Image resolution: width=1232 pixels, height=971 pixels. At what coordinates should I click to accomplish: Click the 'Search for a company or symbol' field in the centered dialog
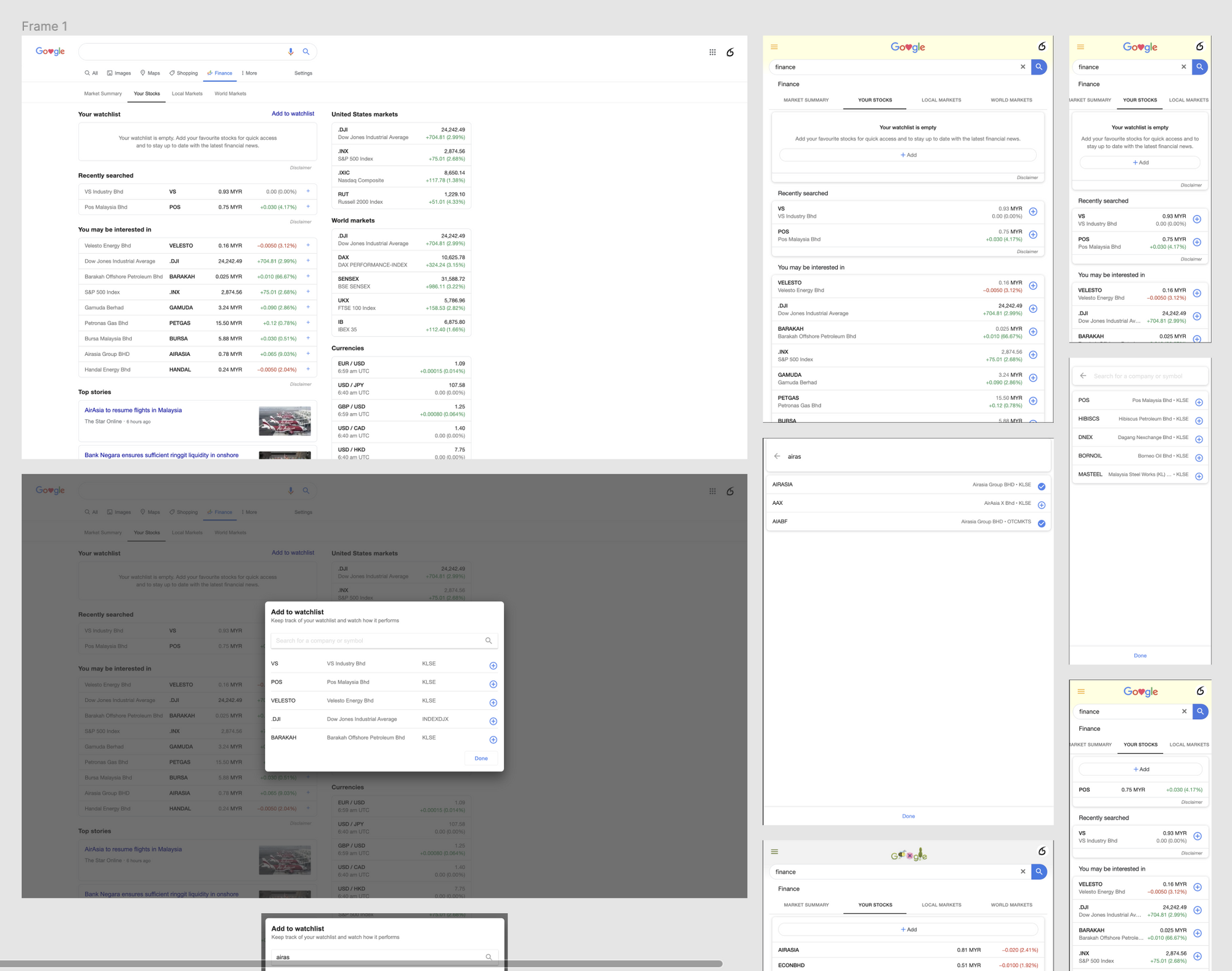click(x=384, y=640)
